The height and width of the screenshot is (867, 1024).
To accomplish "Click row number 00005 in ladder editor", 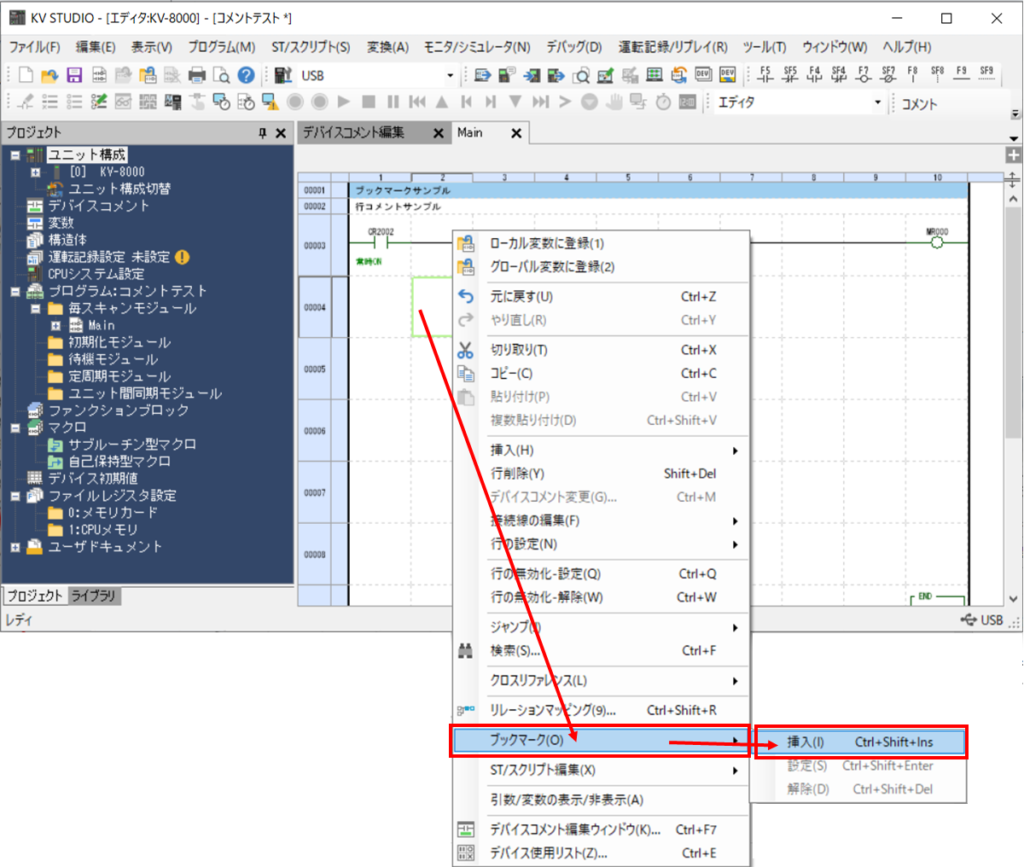I will (x=315, y=369).
